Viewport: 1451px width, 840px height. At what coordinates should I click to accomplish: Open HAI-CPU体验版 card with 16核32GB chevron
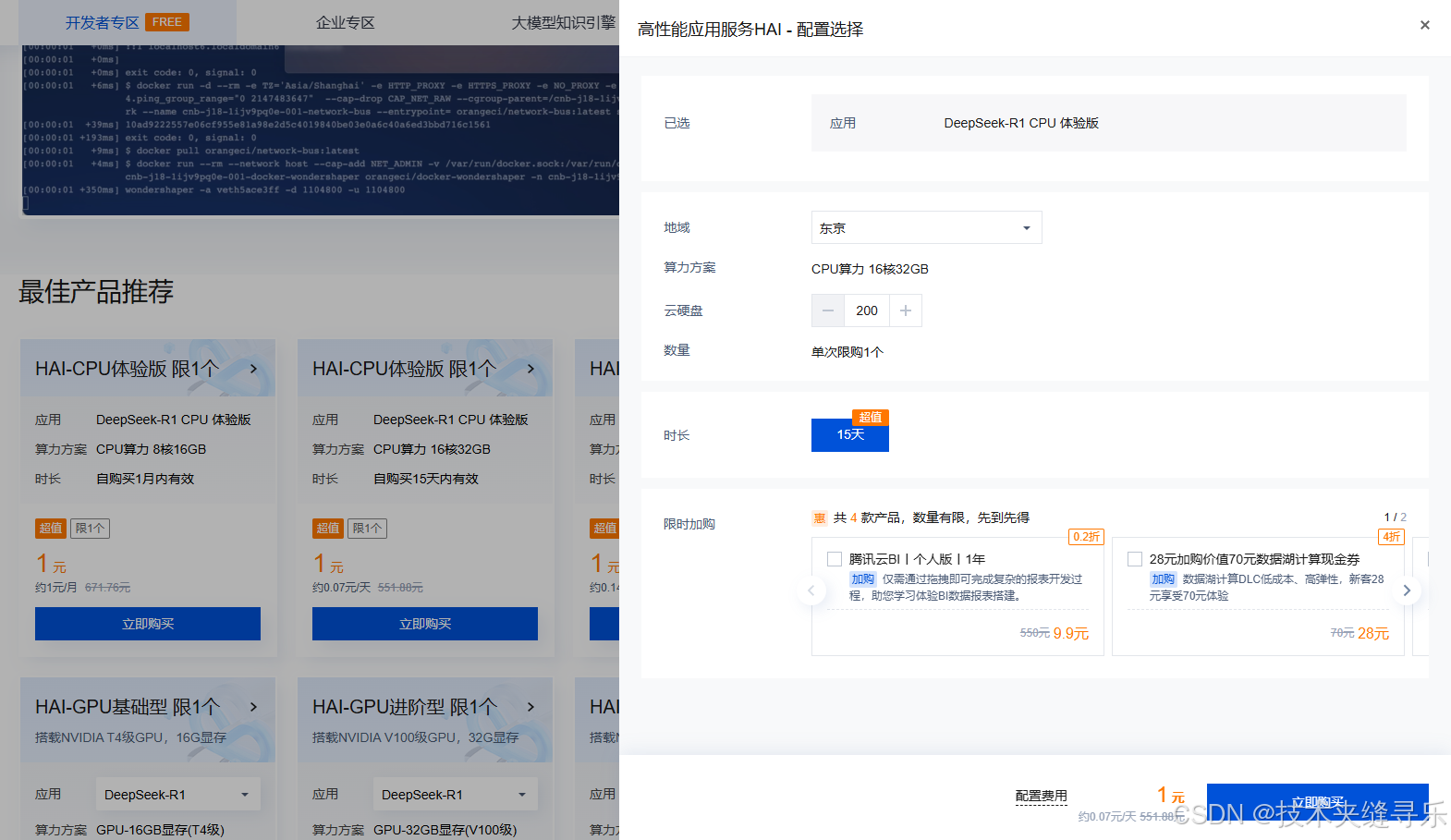coord(530,369)
